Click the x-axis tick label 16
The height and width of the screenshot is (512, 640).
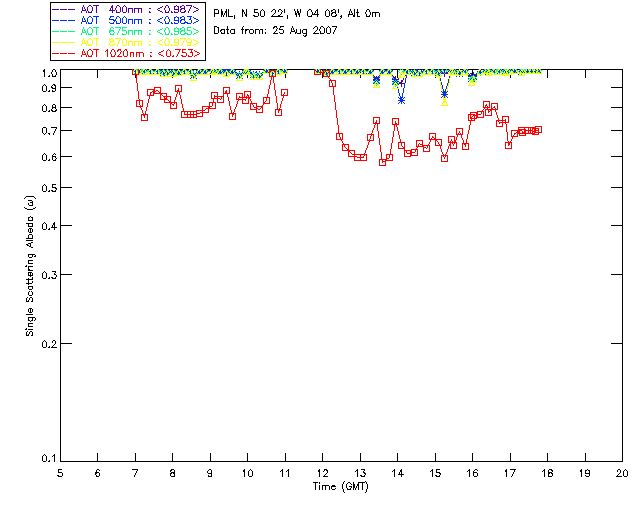(x=472, y=473)
